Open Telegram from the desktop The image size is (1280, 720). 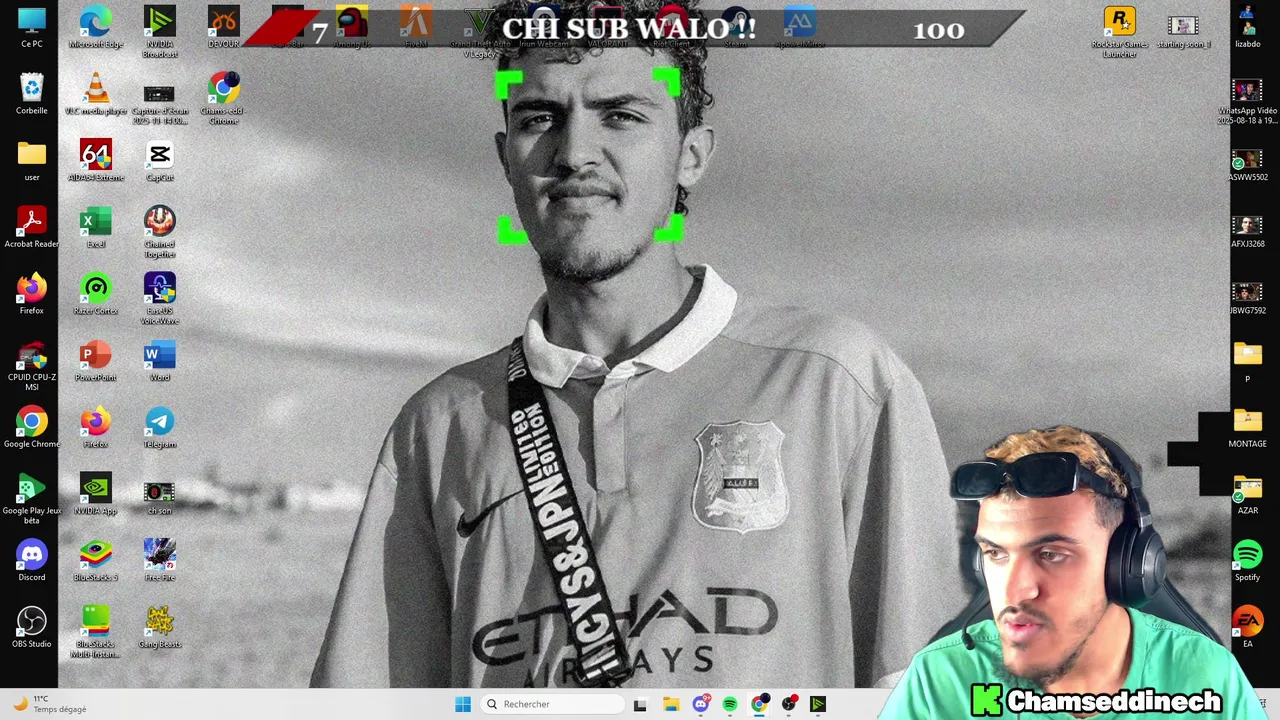click(x=159, y=428)
